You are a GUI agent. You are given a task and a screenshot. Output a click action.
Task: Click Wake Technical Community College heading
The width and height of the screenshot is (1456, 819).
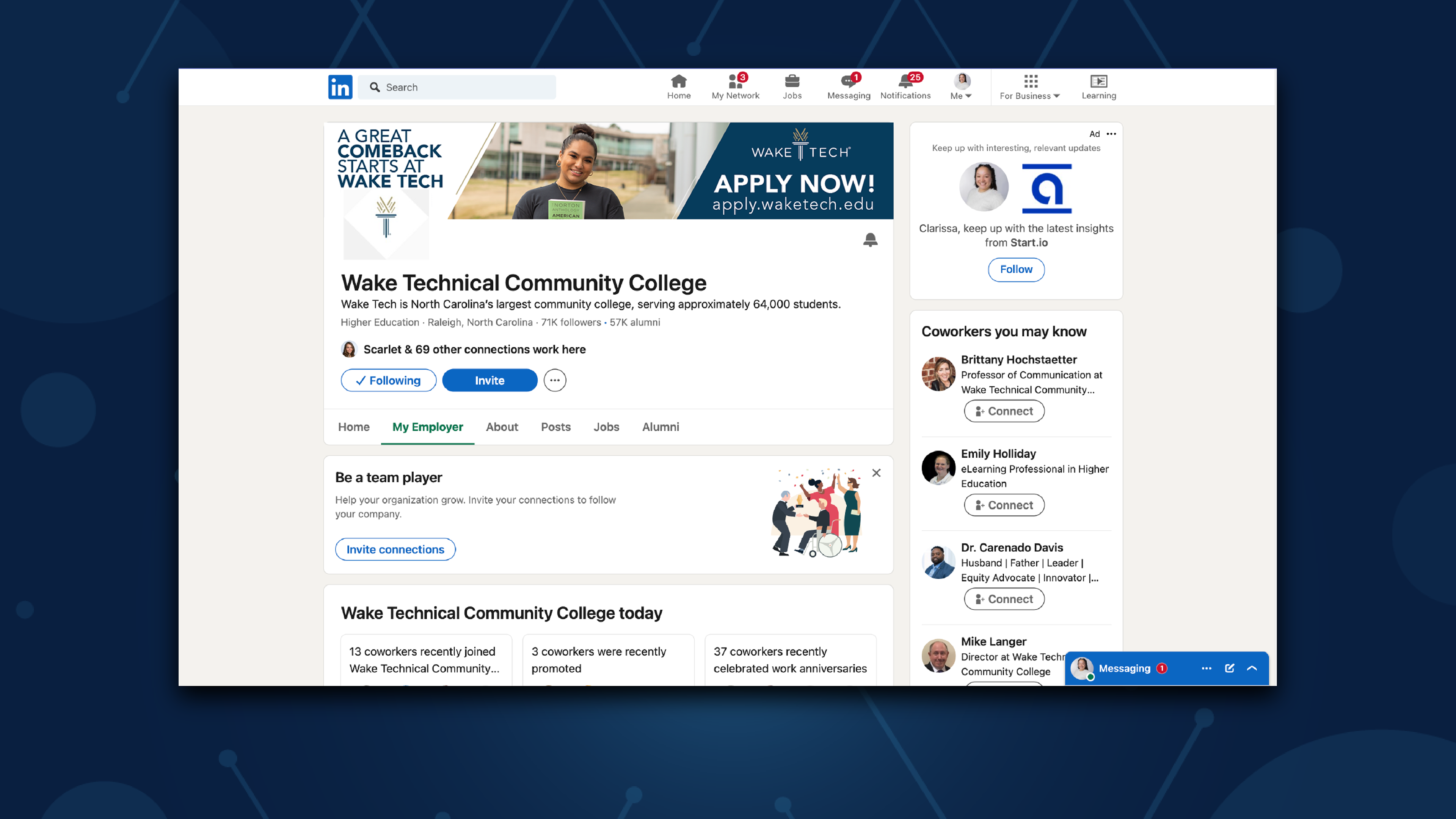pyautogui.click(x=523, y=282)
